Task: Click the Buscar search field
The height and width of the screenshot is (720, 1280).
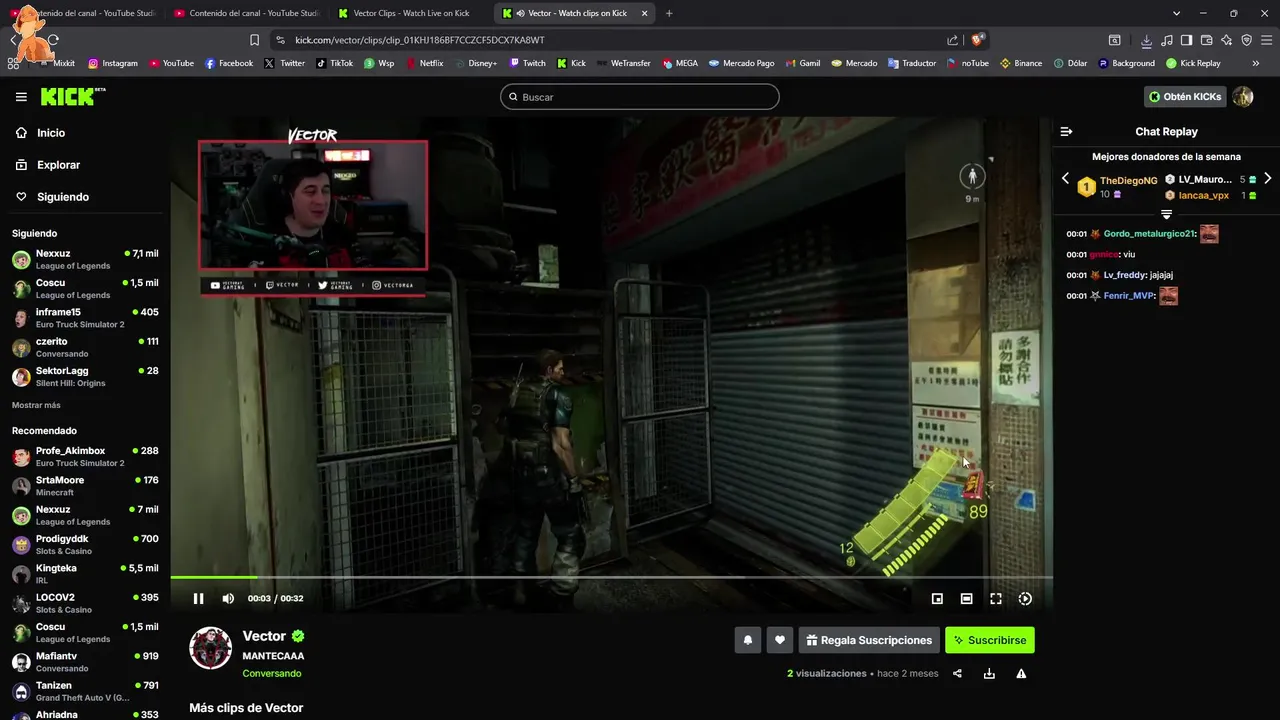Action: tap(640, 97)
